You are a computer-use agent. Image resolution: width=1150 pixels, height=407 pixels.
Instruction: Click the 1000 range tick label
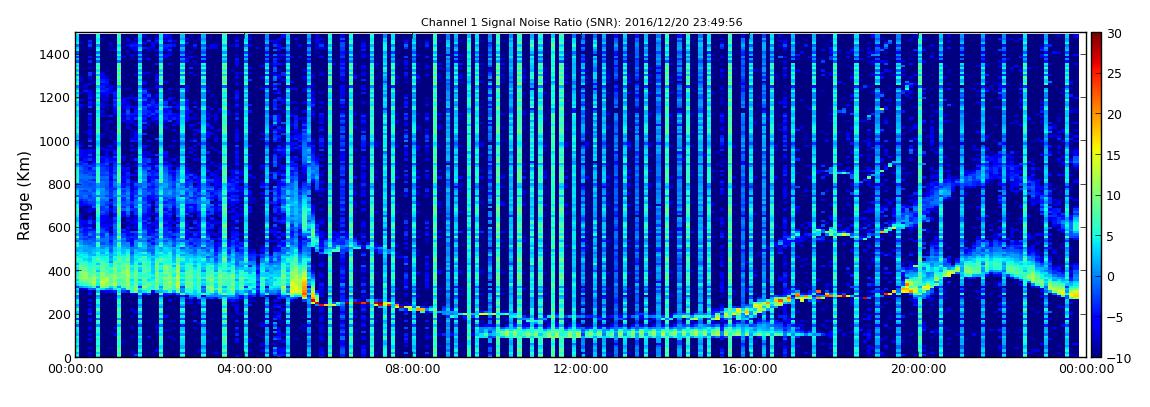pos(56,141)
